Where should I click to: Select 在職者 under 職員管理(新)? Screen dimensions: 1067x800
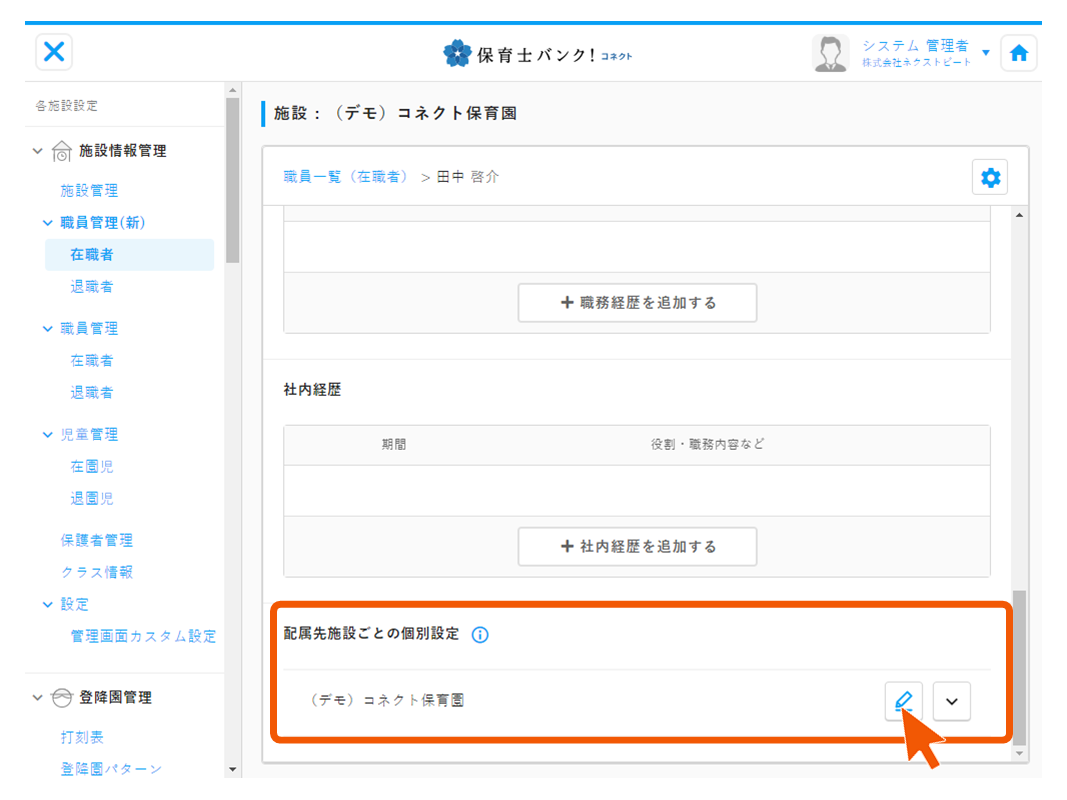click(x=92, y=255)
